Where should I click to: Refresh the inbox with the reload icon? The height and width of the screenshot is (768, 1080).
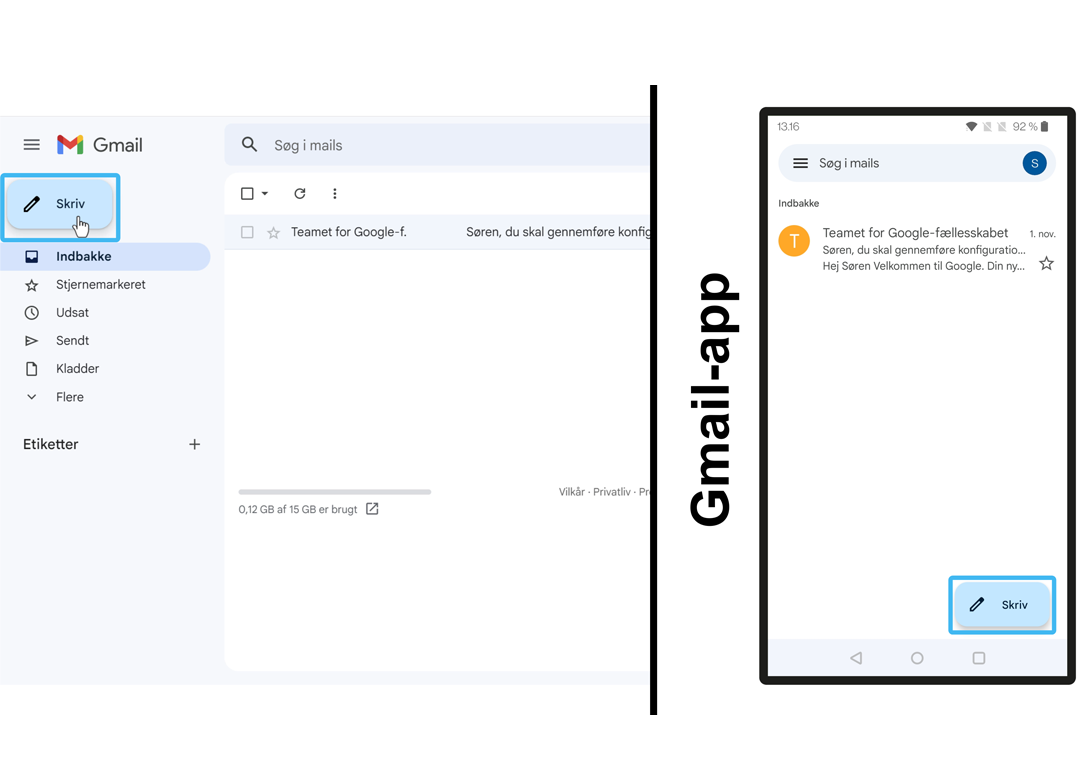coord(300,194)
